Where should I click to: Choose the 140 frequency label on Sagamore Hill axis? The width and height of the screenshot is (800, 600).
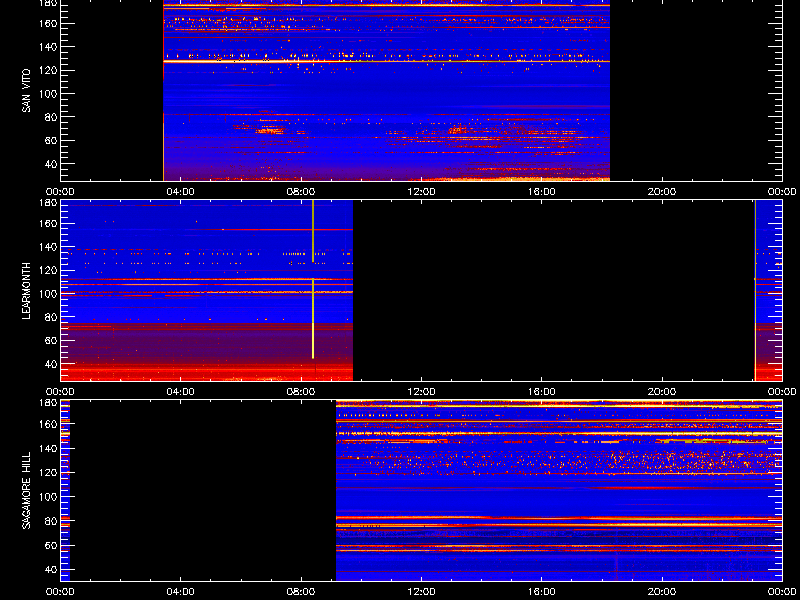(49, 448)
